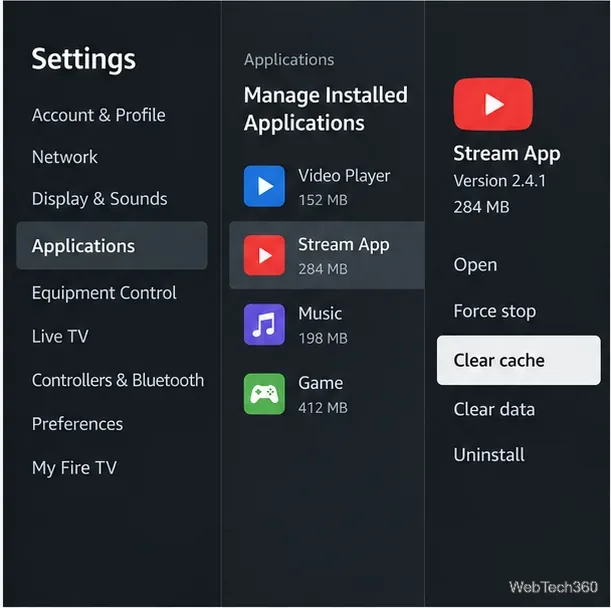Click Clear cache button
Image resolution: width=611 pixels, height=608 pixels.
(x=519, y=360)
